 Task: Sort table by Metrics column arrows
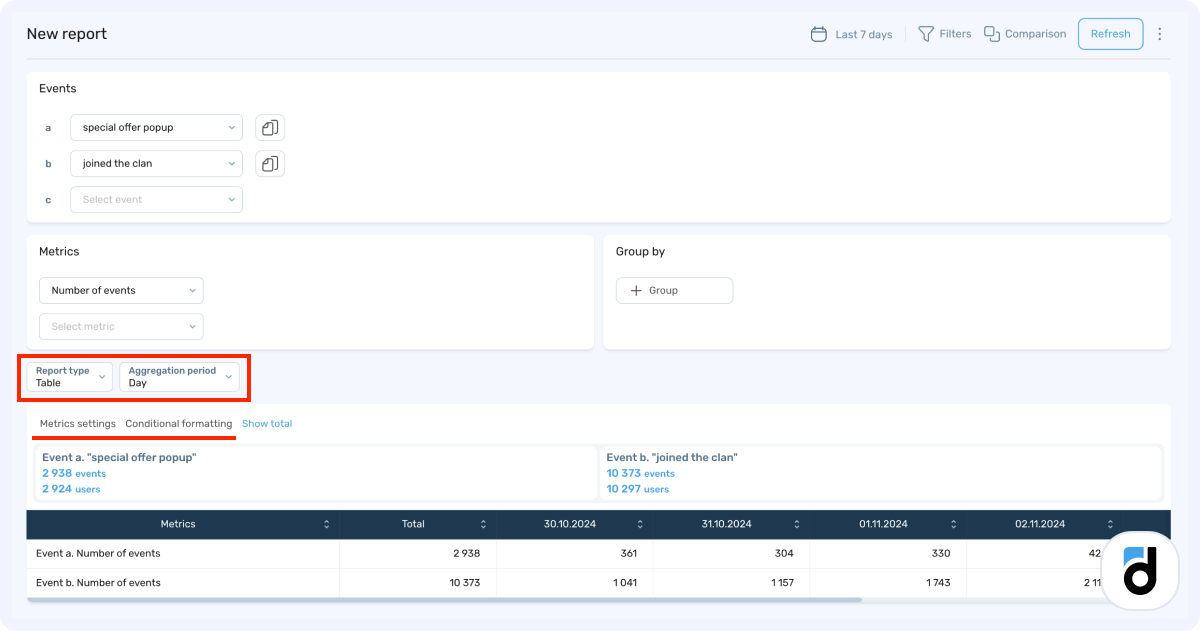(x=326, y=524)
